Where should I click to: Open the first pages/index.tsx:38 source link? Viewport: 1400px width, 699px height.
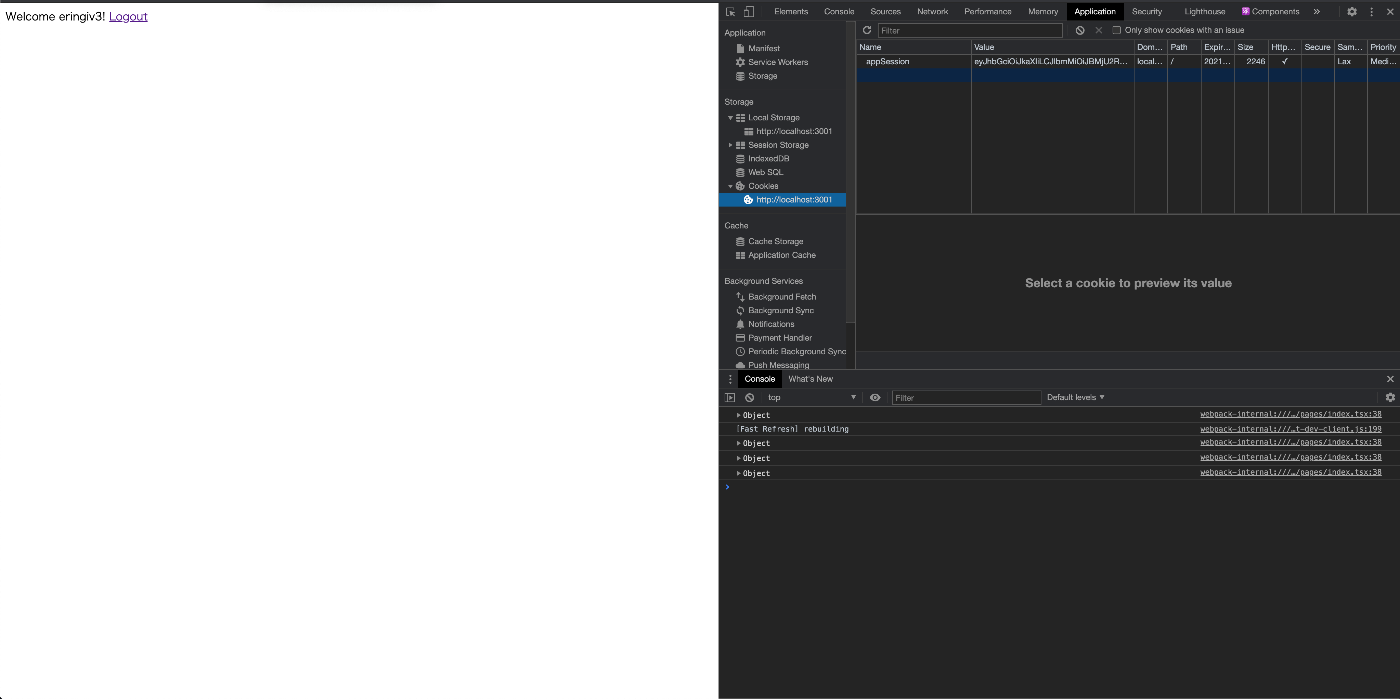[1291, 414]
